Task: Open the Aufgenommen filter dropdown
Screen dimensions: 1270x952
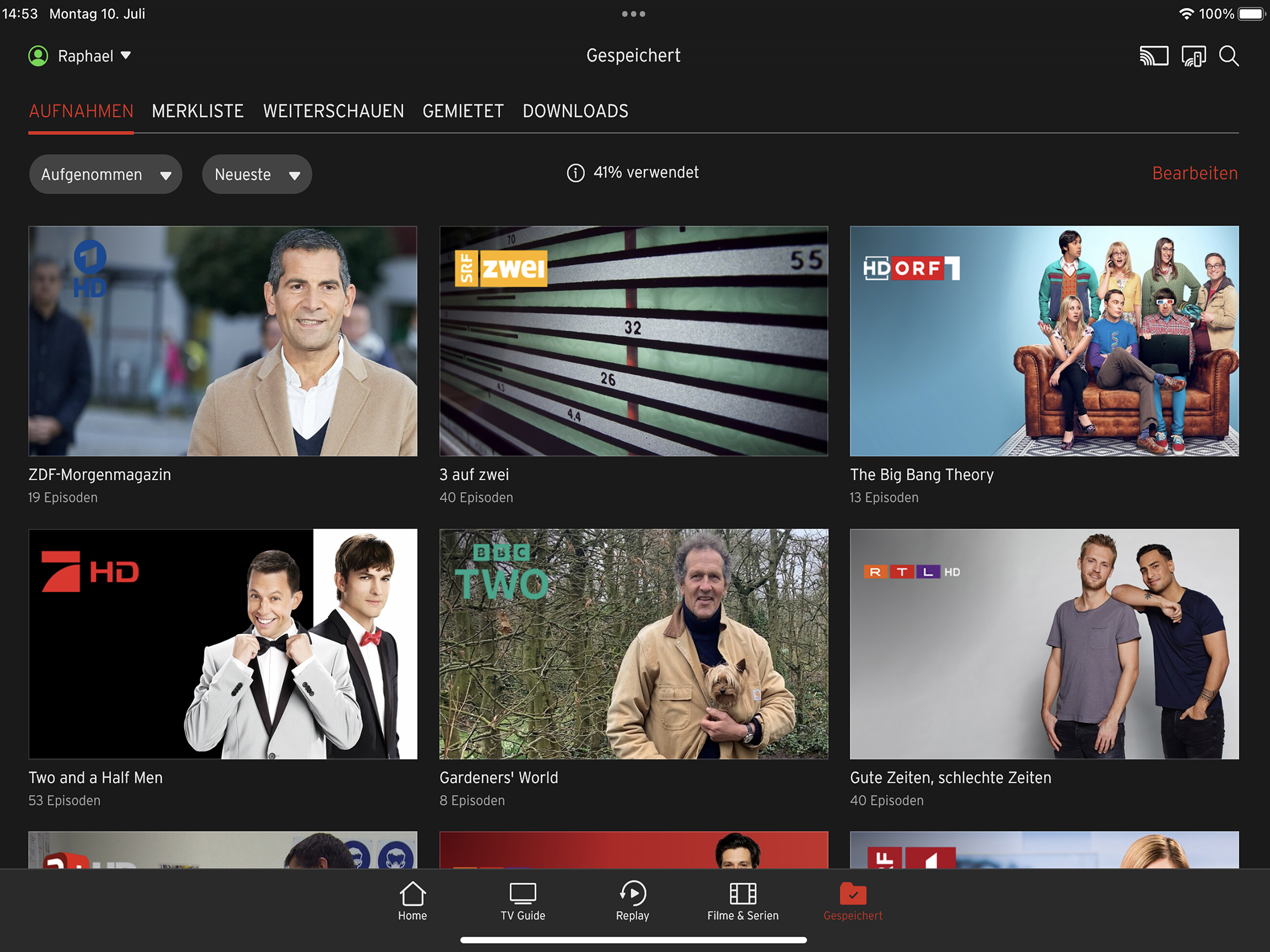Action: click(106, 175)
